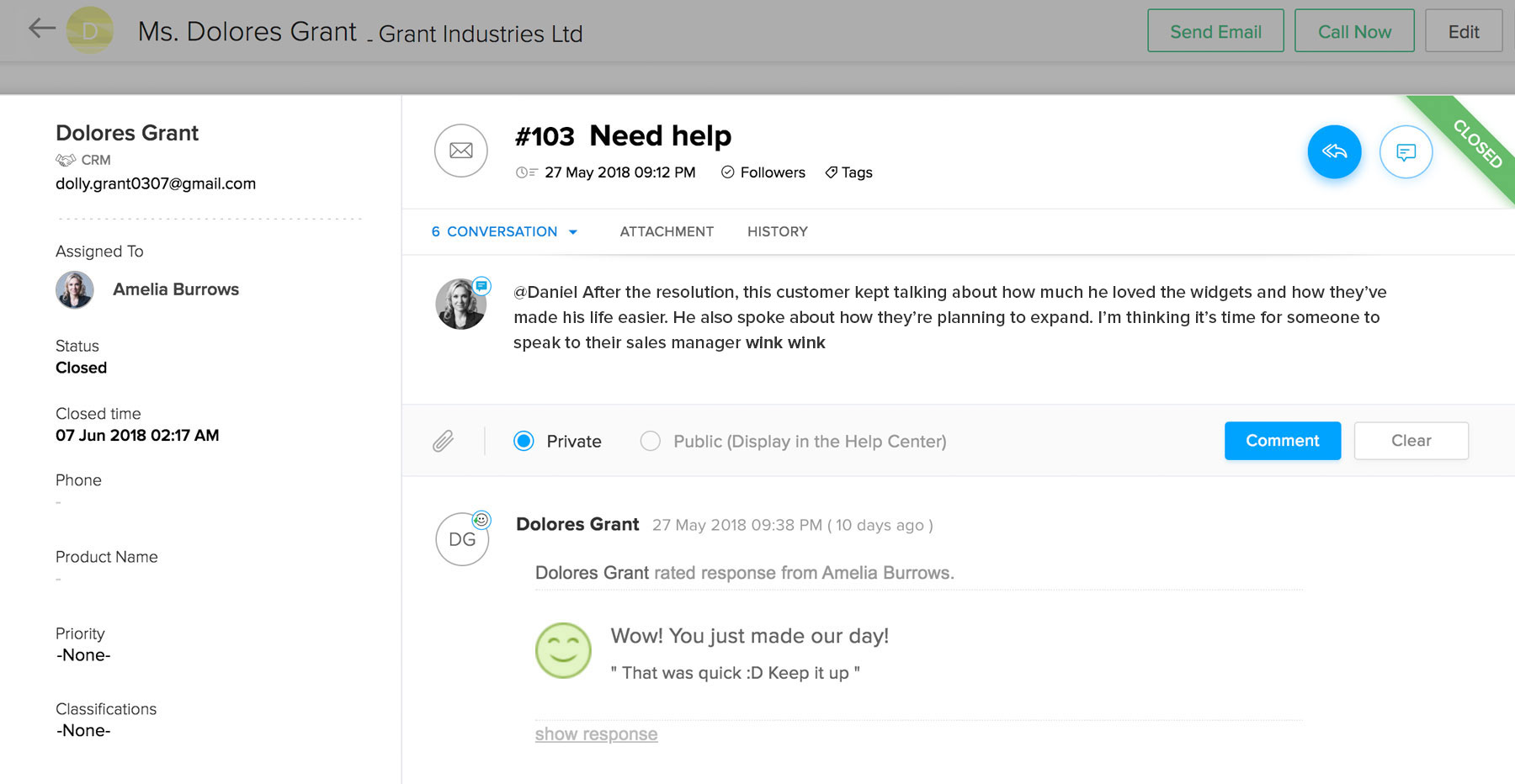Click Dolores Grant name in sidebar
The height and width of the screenshot is (784, 1515).
coord(127,133)
